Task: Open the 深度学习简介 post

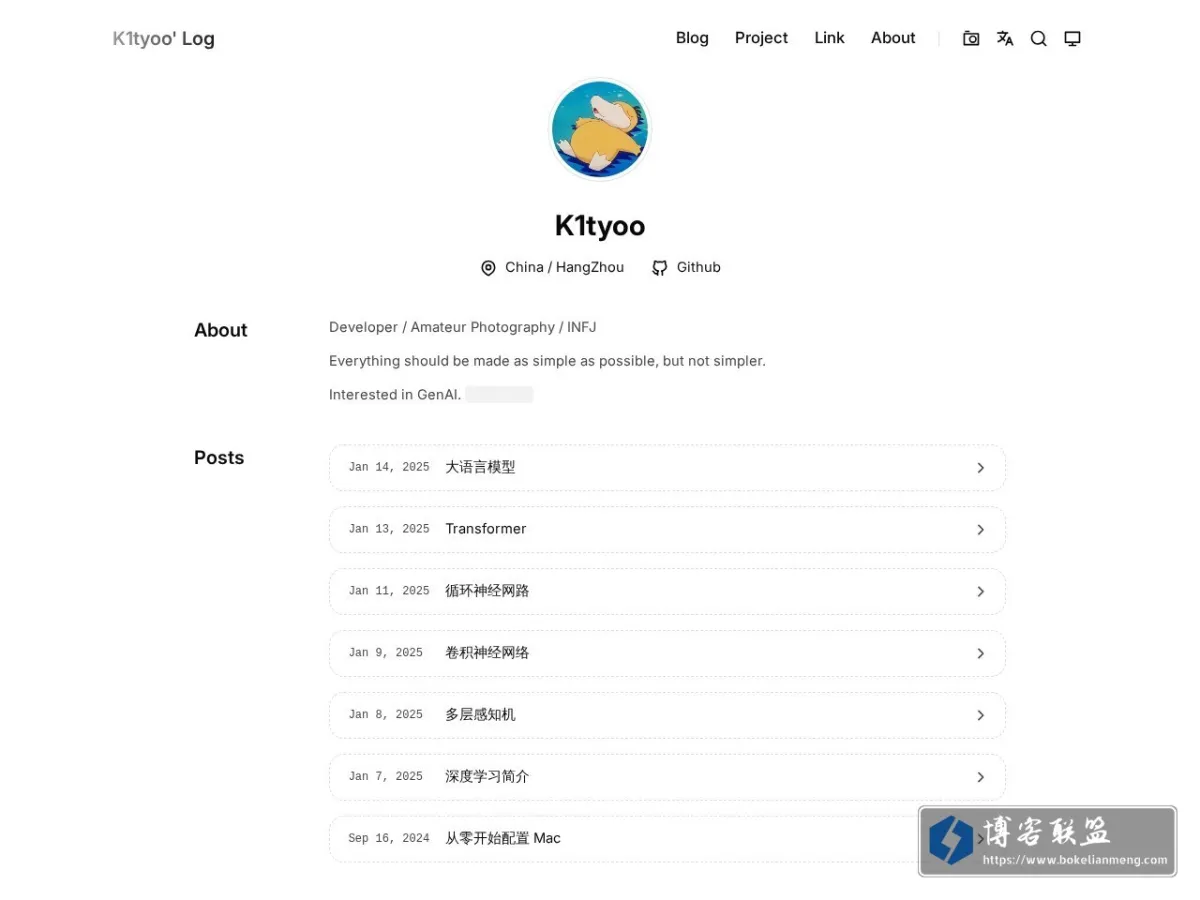Action: (667, 777)
